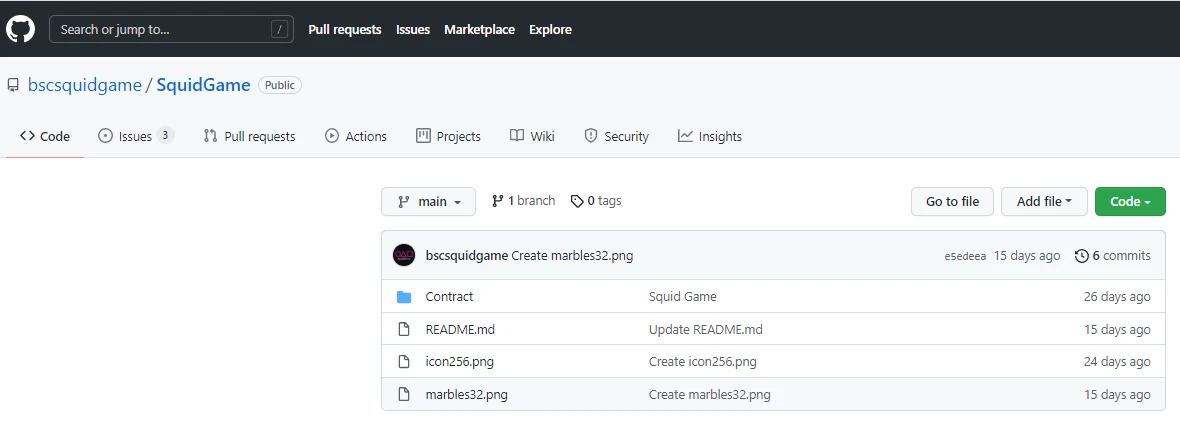Click the Go to file button
The height and width of the screenshot is (423, 1180).
[x=953, y=202]
